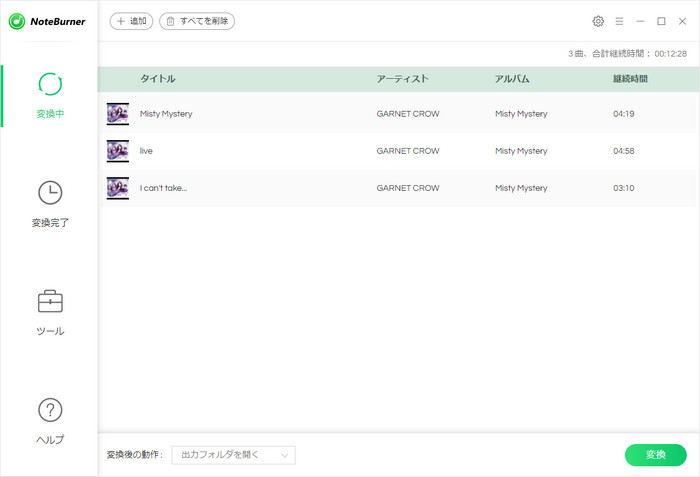This screenshot has width=700, height=477.
Task: Open the ツール tools section
Action: pyautogui.click(x=50, y=313)
